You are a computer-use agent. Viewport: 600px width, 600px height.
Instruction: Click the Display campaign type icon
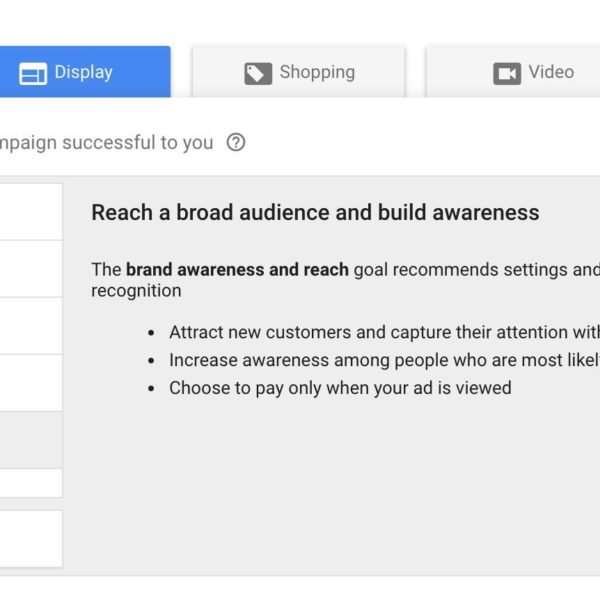coord(33,73)
